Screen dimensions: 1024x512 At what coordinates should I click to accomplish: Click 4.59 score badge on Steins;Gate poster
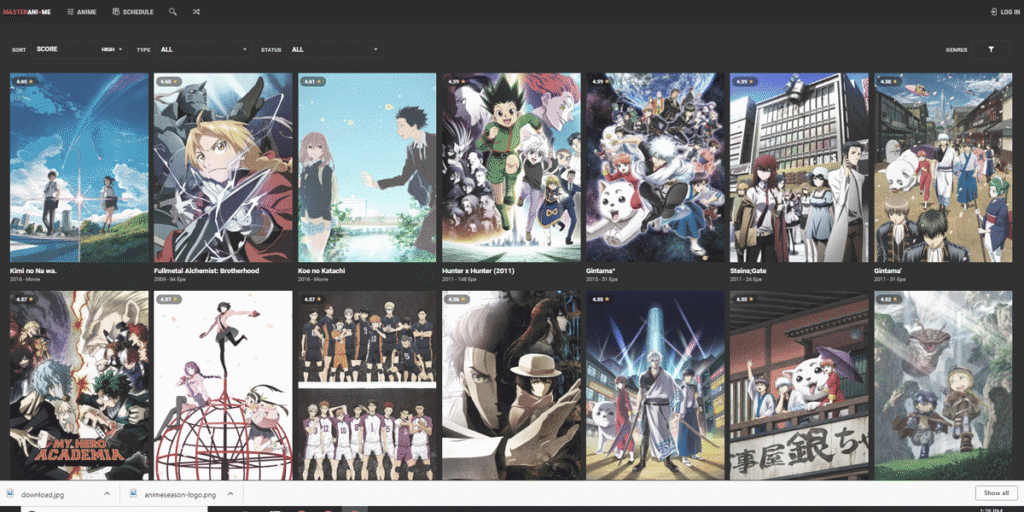[744, 82]
